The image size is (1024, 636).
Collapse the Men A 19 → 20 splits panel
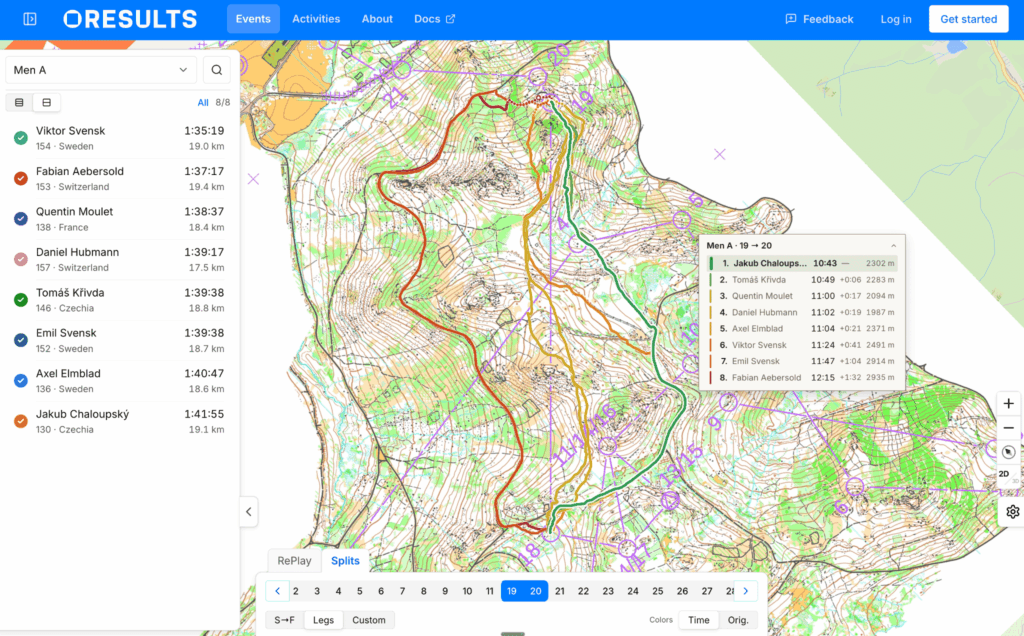(x=893, y=246)
